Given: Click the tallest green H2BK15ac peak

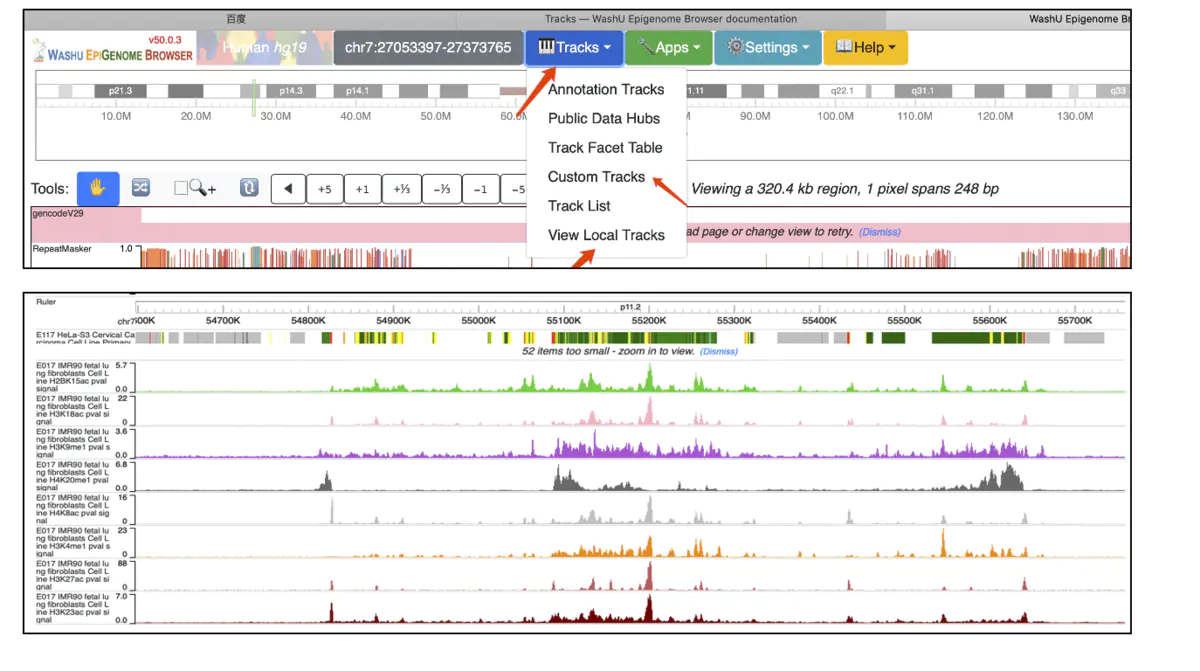Looking at the screenshot, I should point(650,378).
